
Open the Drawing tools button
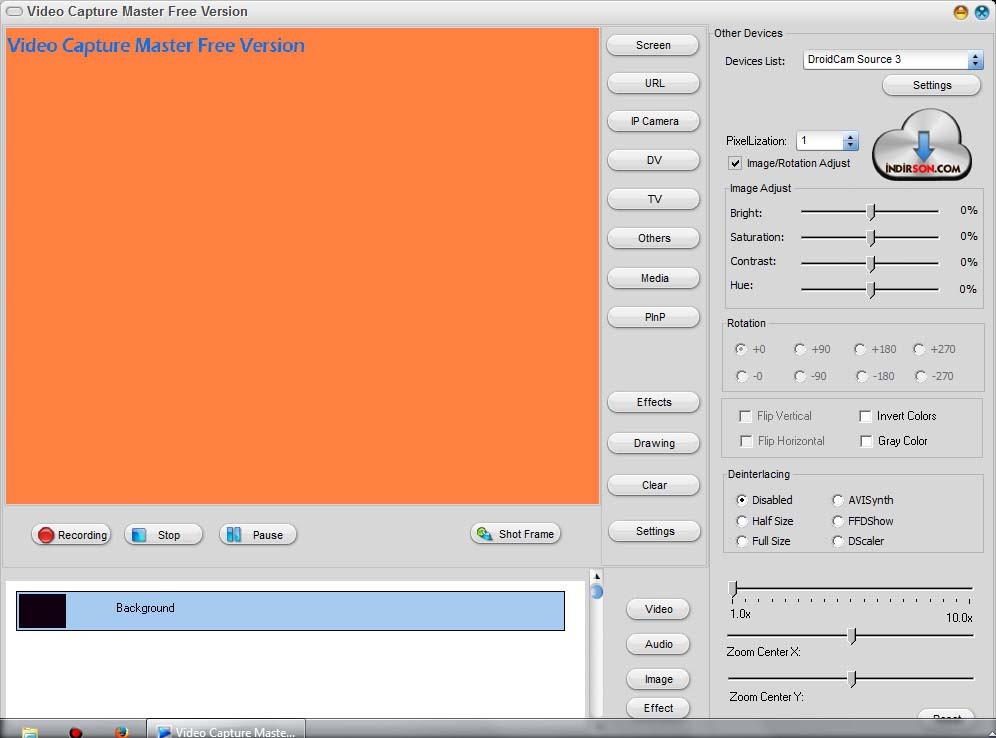654,443
